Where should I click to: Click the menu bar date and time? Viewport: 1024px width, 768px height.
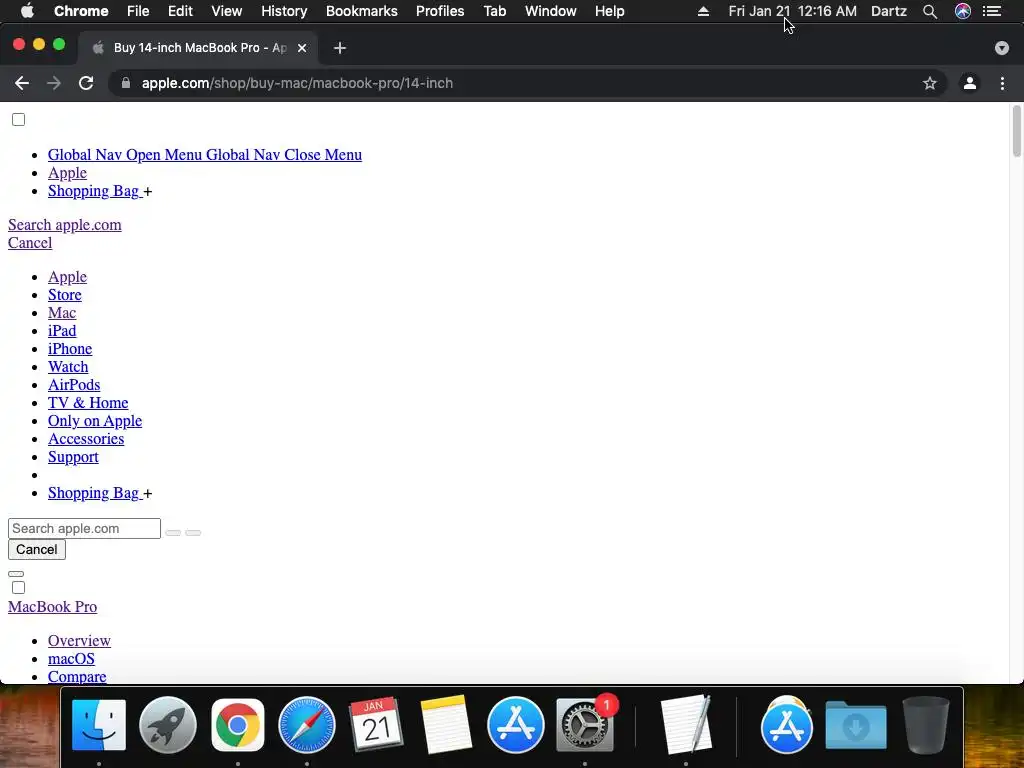[x=792, y=11]
